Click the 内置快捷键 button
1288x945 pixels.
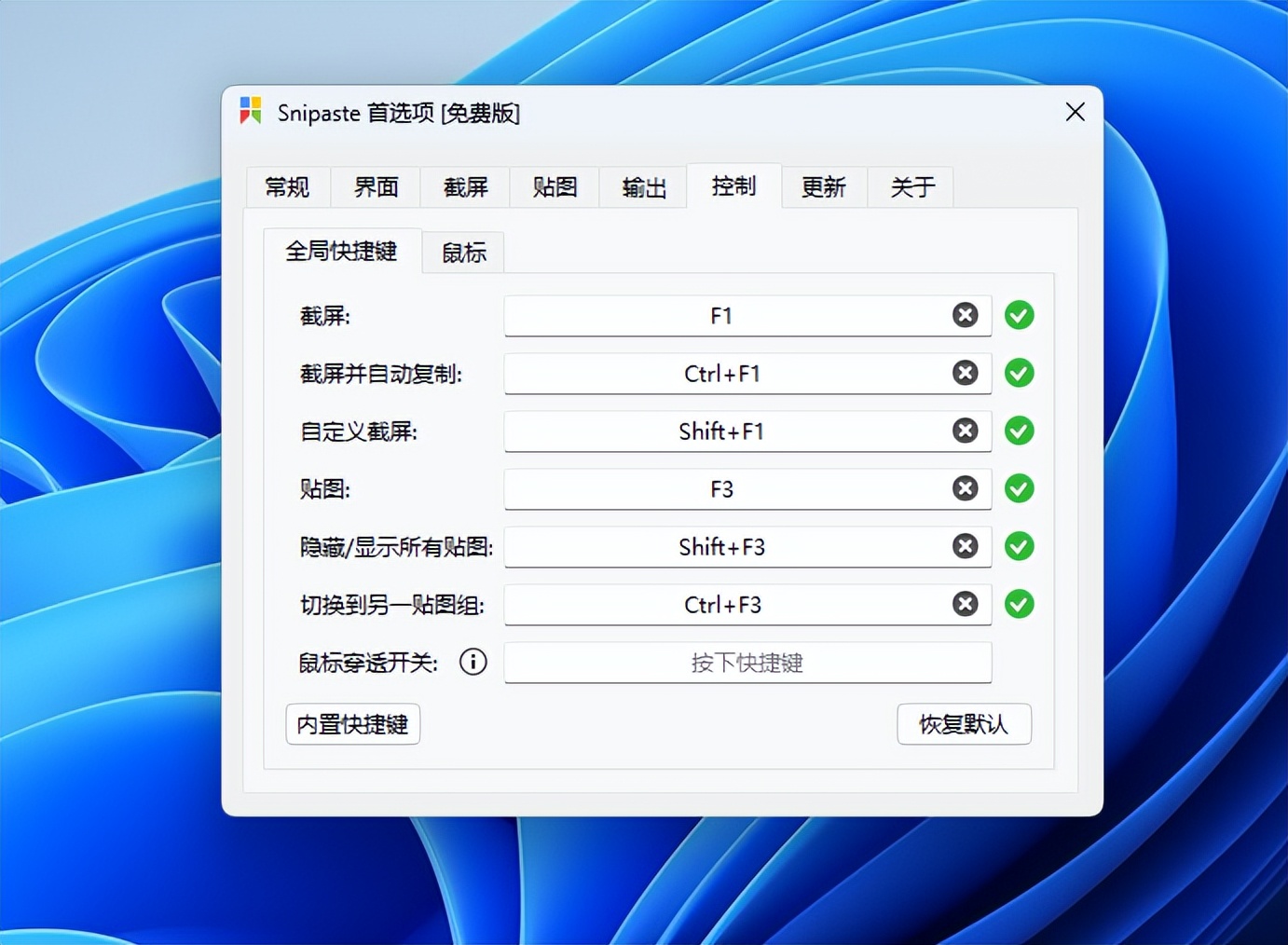click(x=352, y=724)
